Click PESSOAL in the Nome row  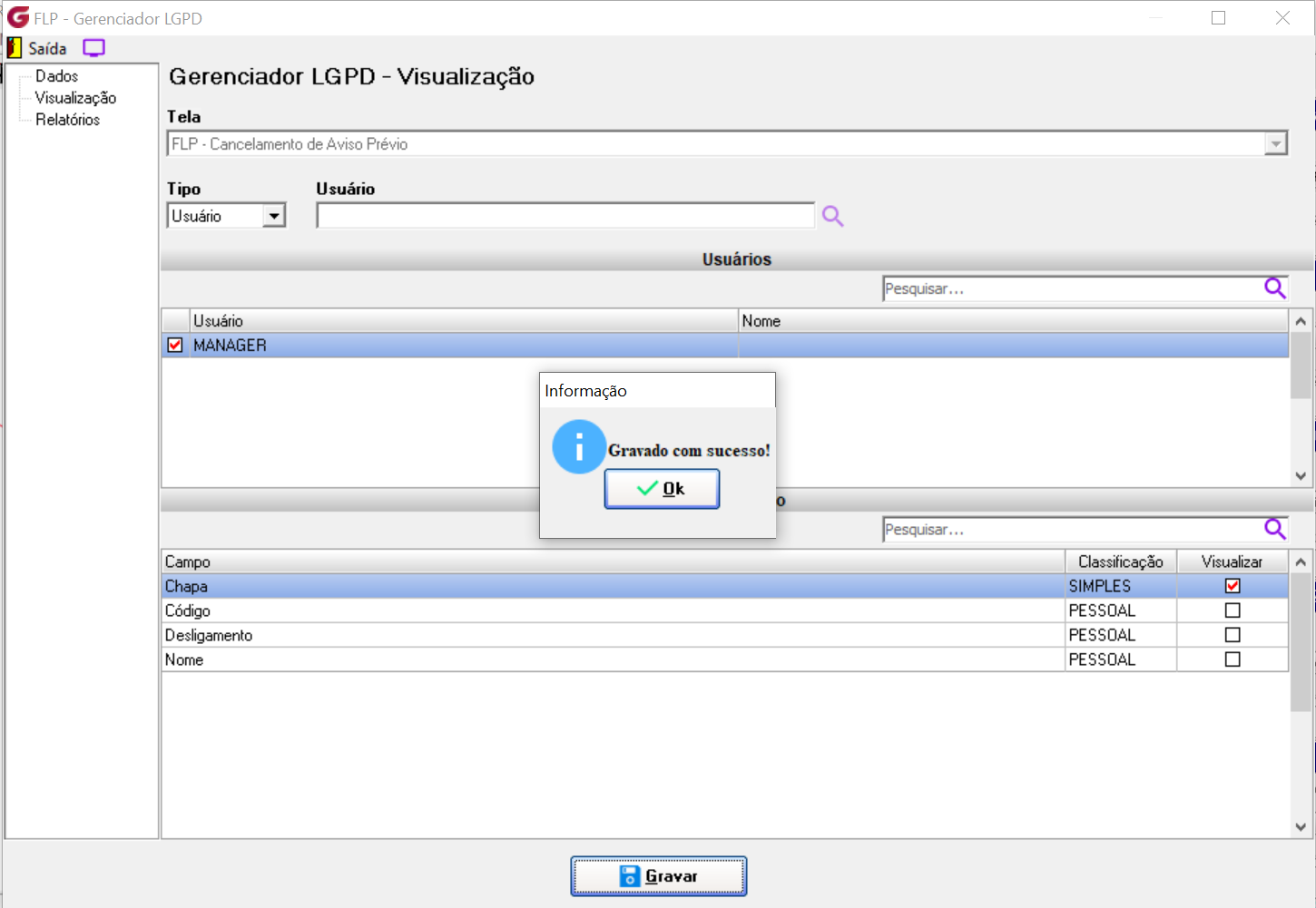(1121, 659)
